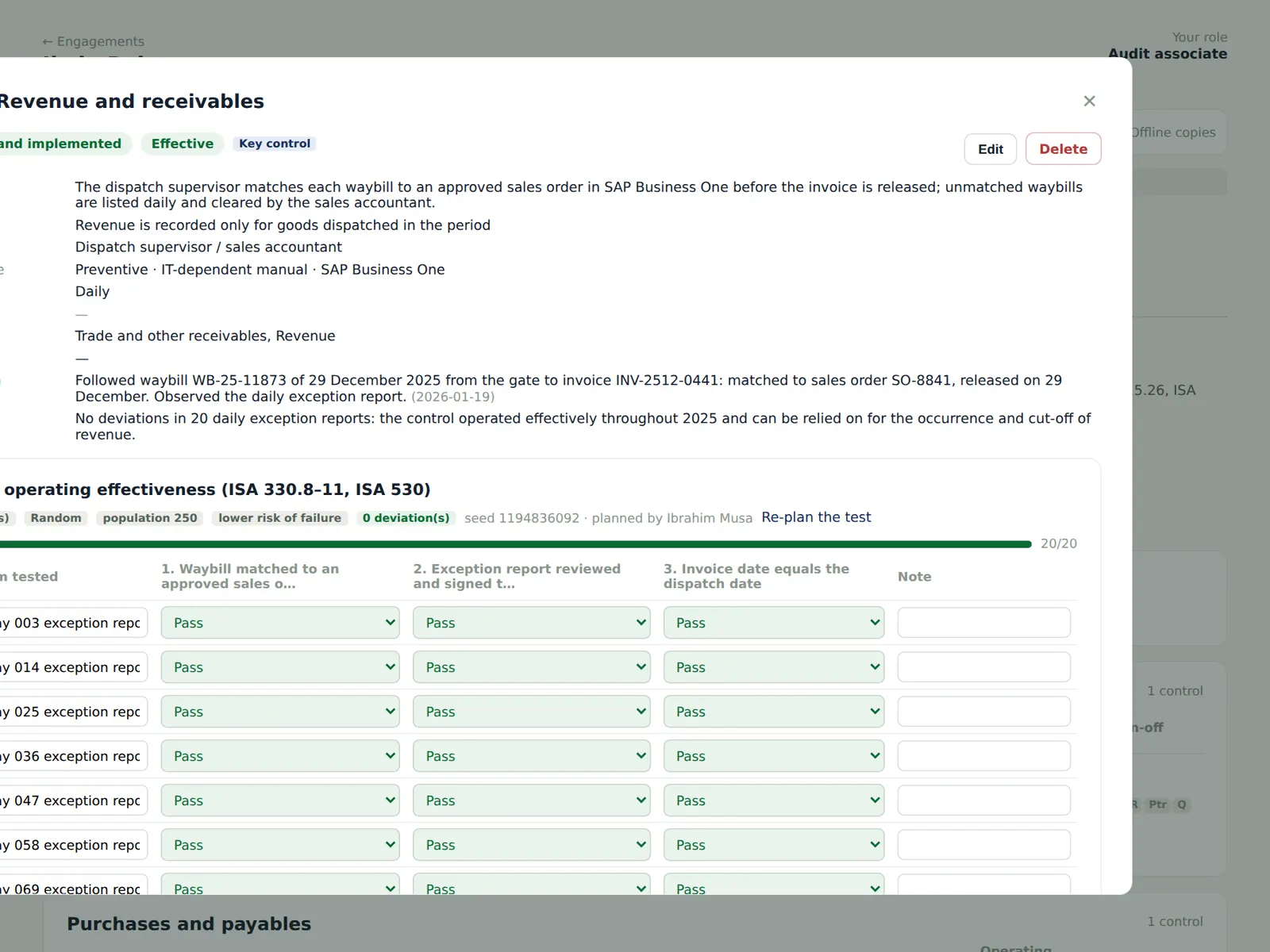Open exception report reviewed dropdown for day 014

click(531, 667)
